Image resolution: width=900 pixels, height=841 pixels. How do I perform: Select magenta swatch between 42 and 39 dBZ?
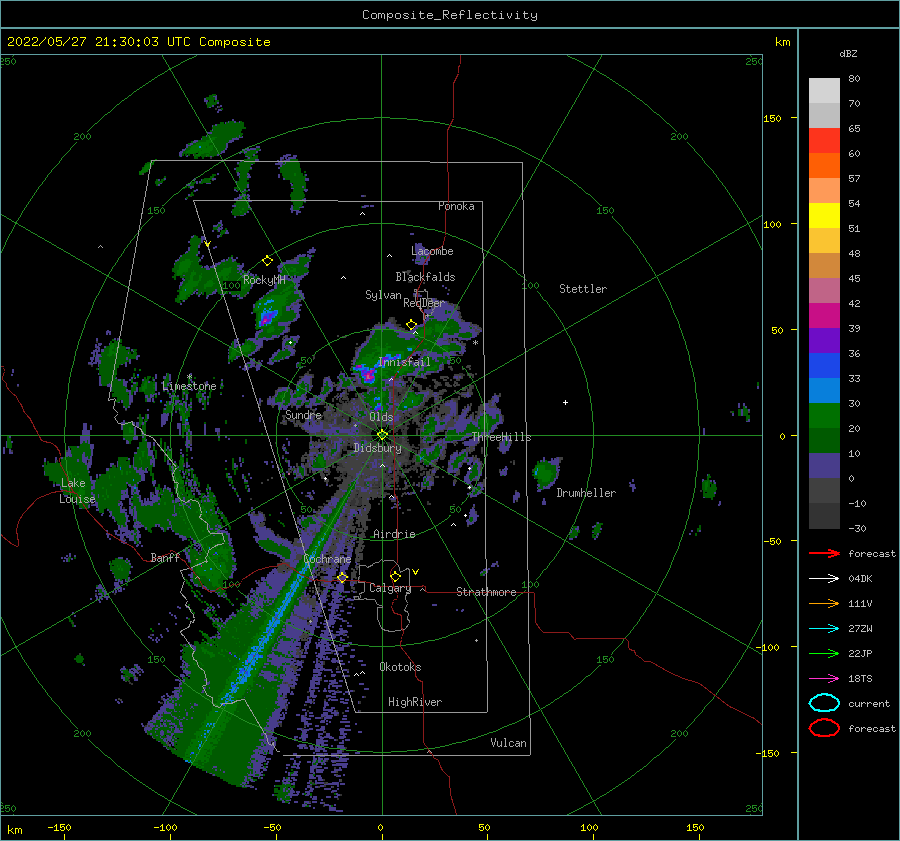(x=824, y=315)
